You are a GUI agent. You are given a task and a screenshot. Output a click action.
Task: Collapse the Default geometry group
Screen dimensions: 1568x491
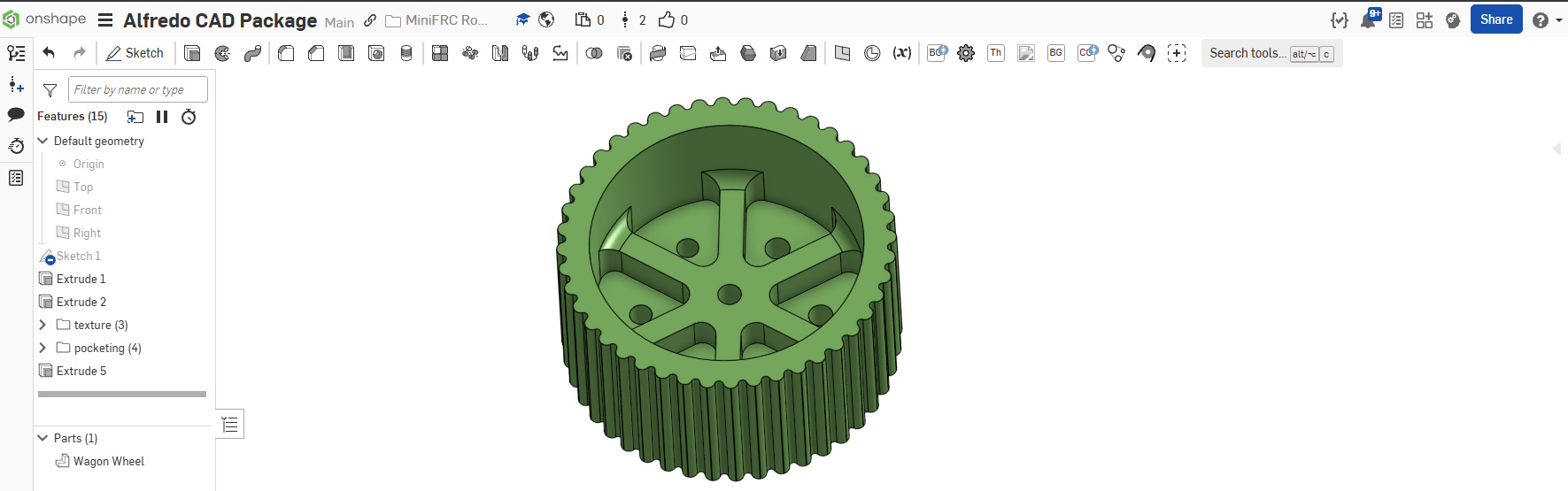42,141
